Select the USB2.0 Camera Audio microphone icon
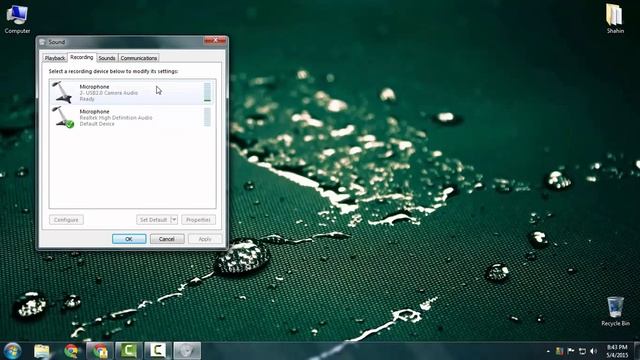Viewport: 640px width, 360px height. click(x=62, y=92)
